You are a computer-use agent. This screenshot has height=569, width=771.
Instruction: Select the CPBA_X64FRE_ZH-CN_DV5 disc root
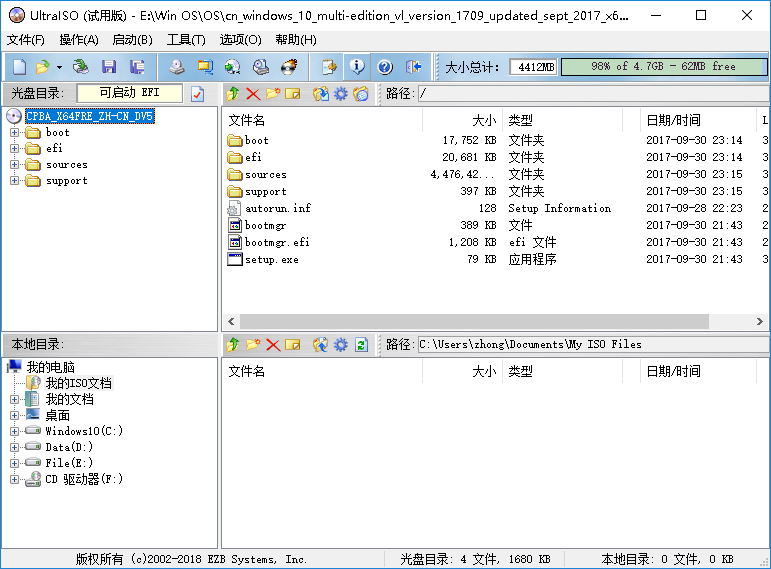(90, 116)
